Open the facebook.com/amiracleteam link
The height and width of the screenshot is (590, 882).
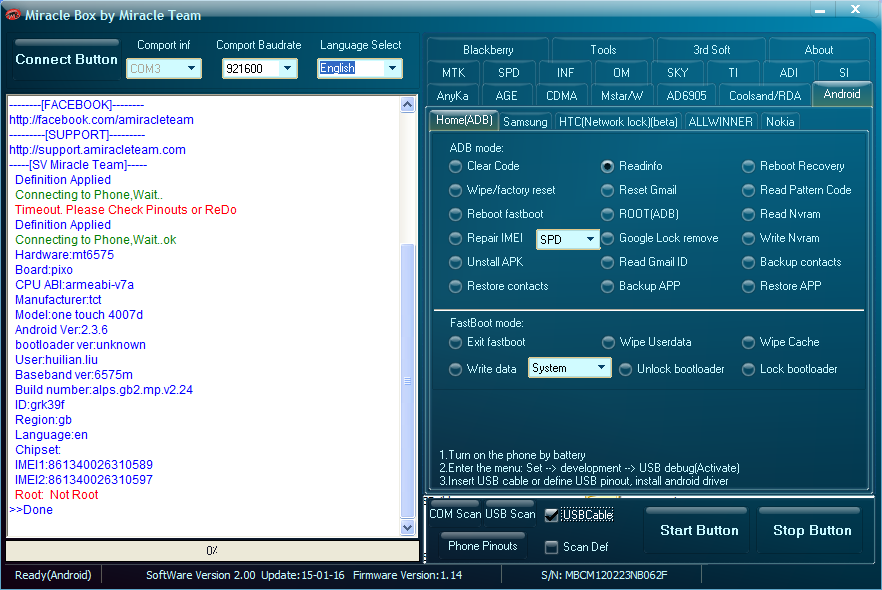pyautogui.click(x=101, y=120)
